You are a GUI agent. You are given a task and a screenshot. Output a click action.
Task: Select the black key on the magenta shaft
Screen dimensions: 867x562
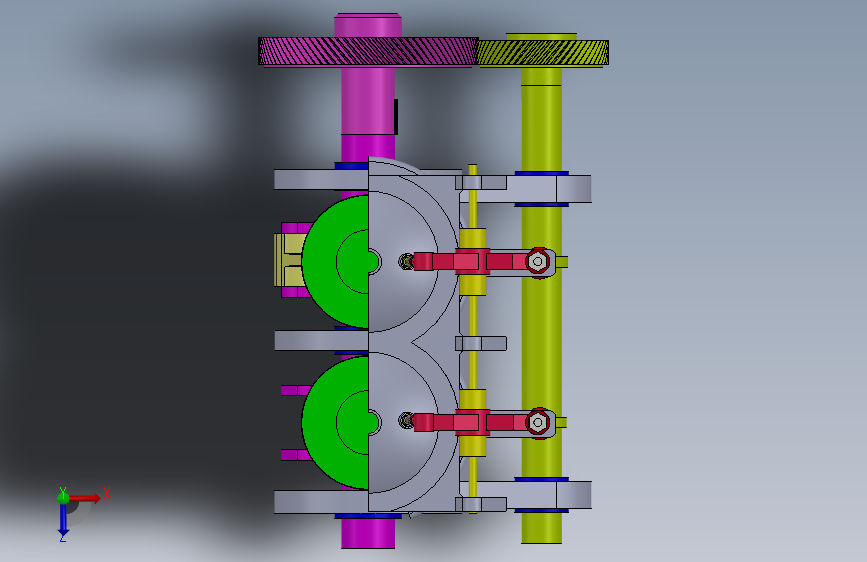pyautogui.click(x=396, y=116)
